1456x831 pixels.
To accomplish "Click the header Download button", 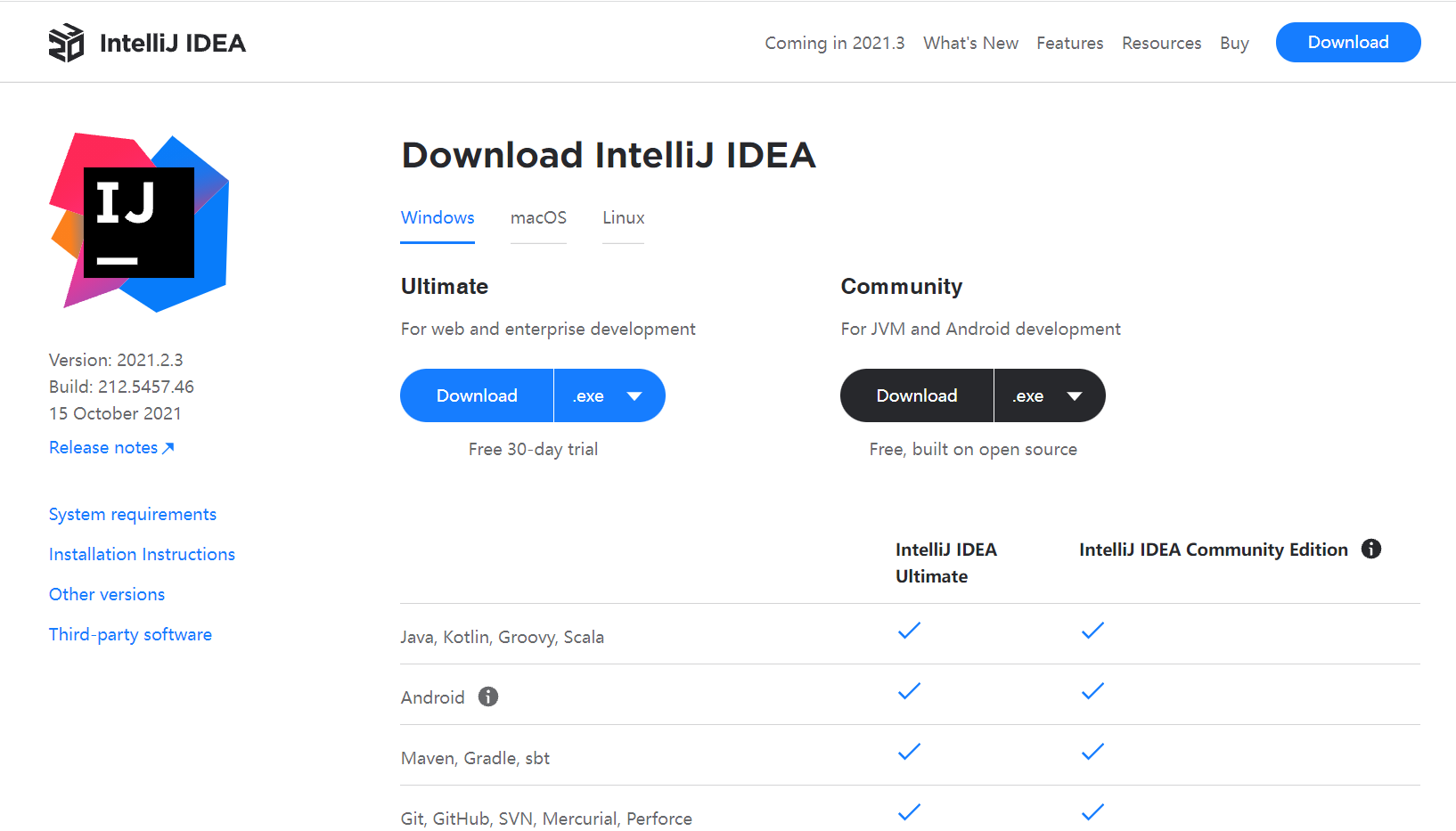I will 1348,42.
